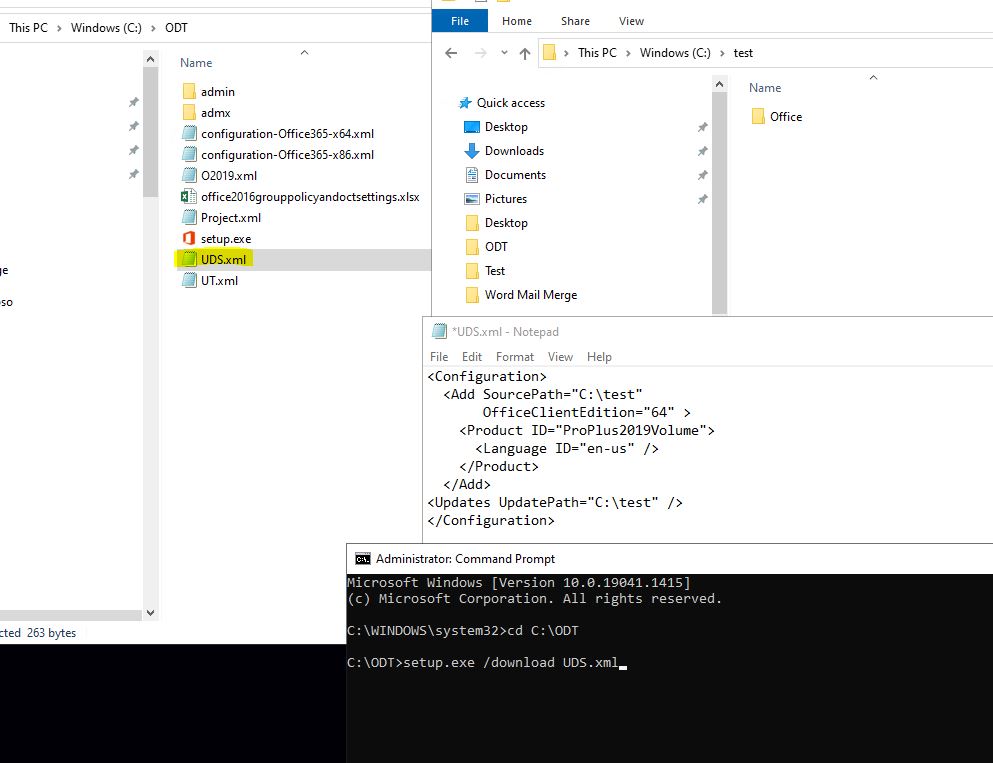
Task: Open the File tab in test Explorer
Action: point(460,21)
